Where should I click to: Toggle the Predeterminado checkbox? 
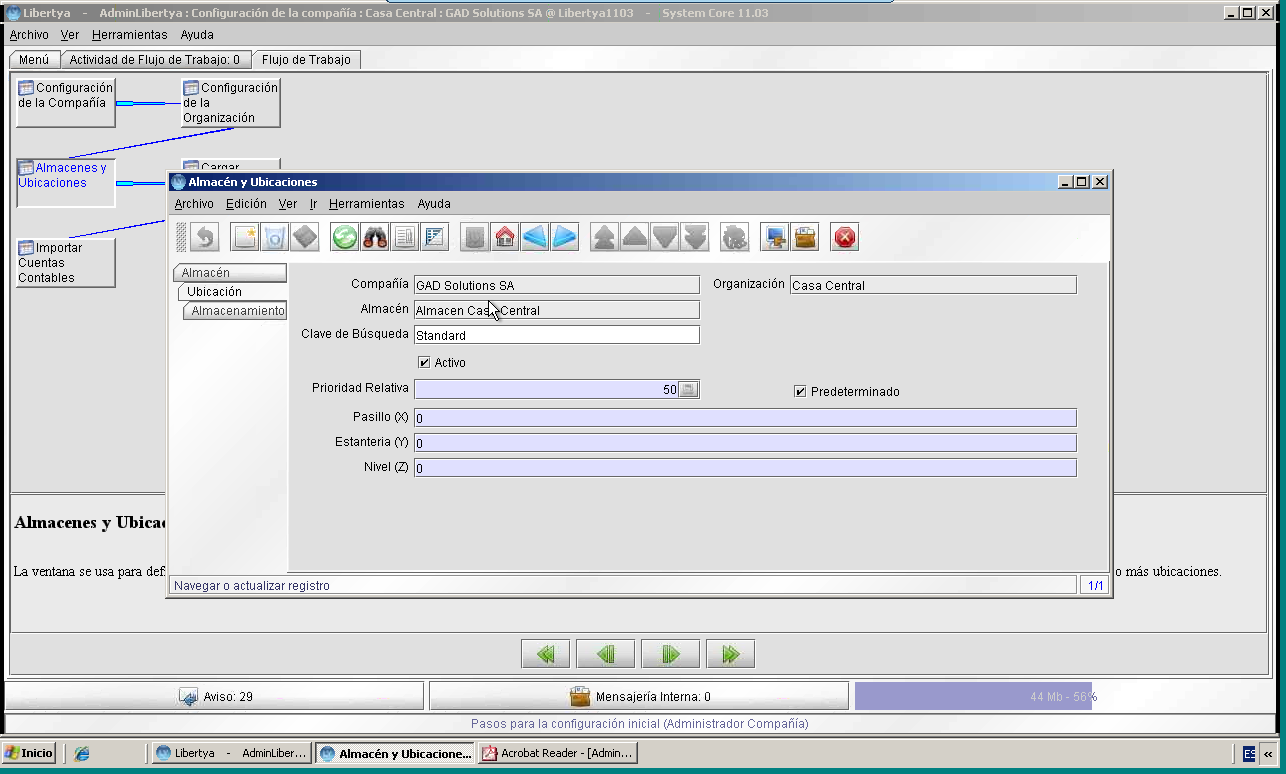tap(800, 391)
